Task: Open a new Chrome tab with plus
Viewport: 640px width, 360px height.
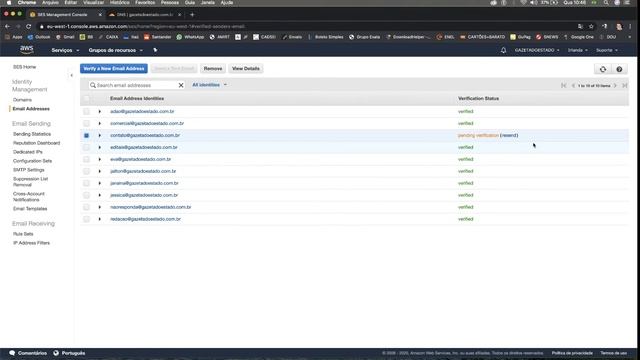Action: 192,15
